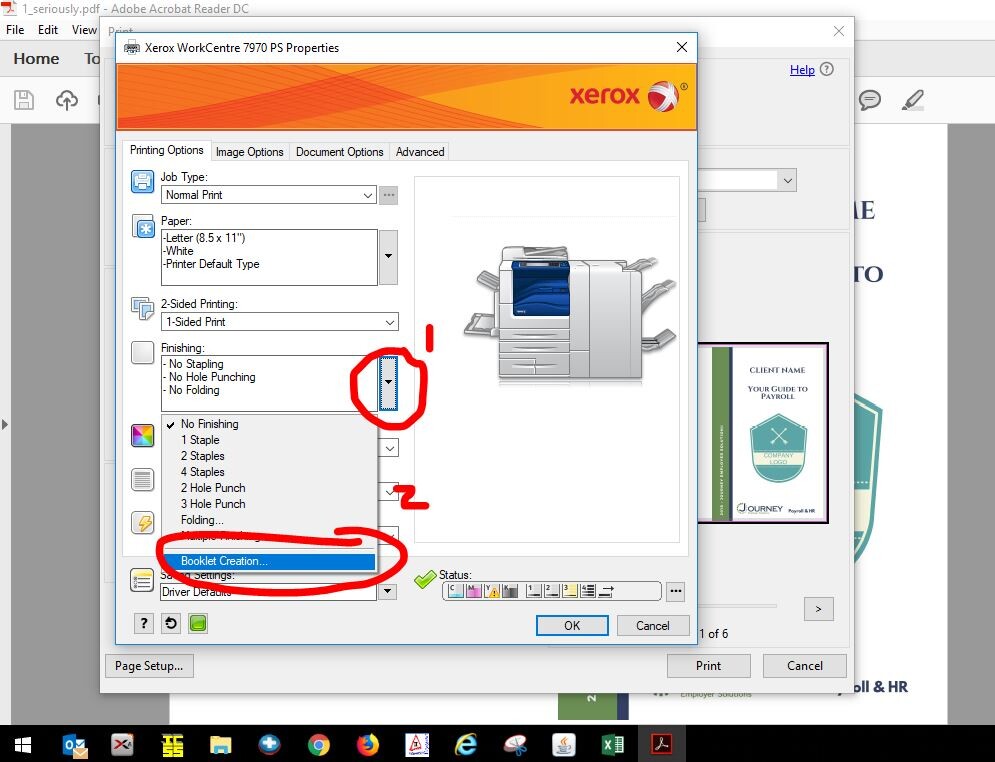The width and height of the screenshot is (995, 762).
Task: Click the Tray 2 status icon
Action: coord(551,591)
